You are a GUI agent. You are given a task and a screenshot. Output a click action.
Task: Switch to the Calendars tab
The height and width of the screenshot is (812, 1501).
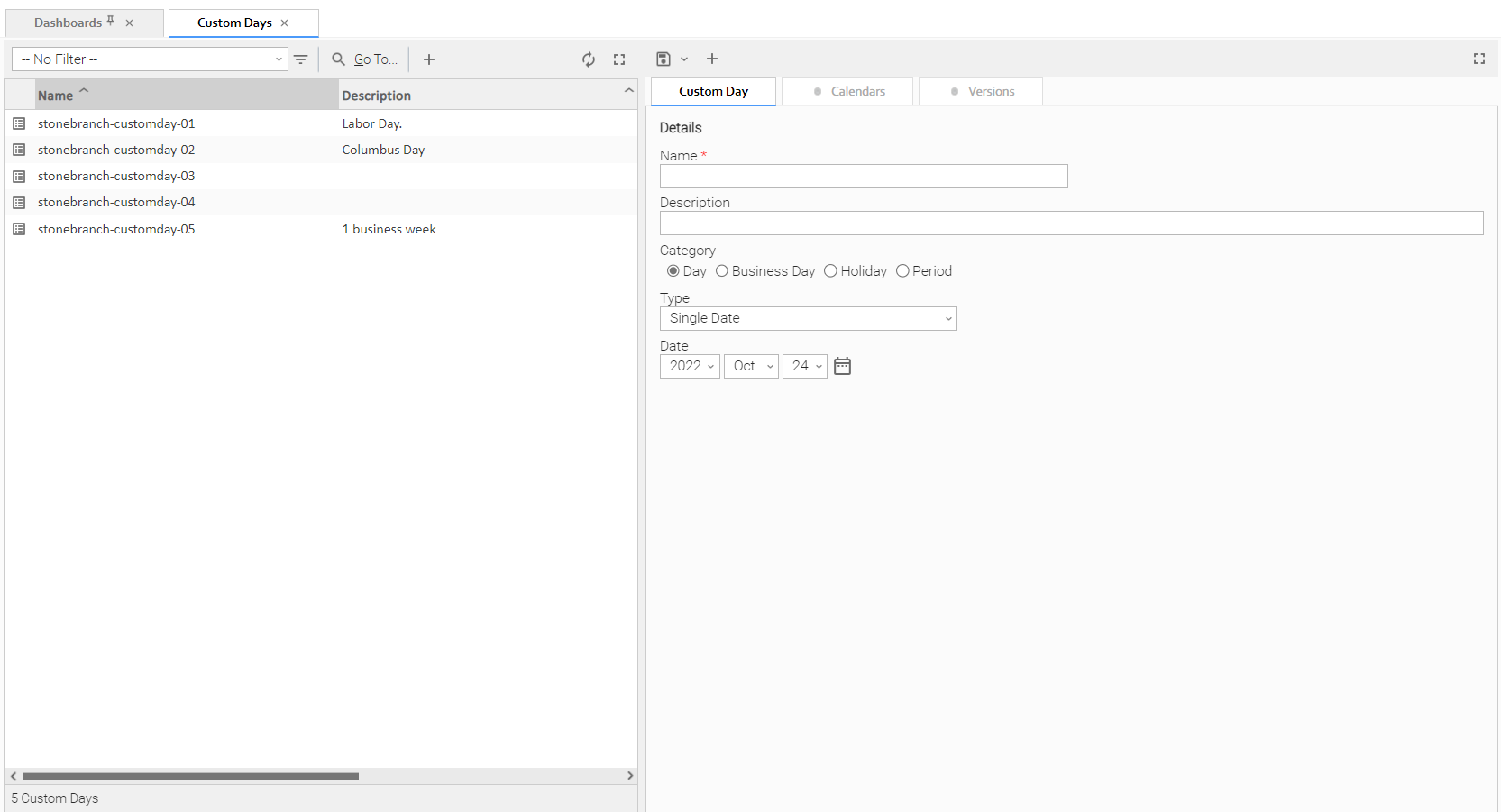coord(848,92)
